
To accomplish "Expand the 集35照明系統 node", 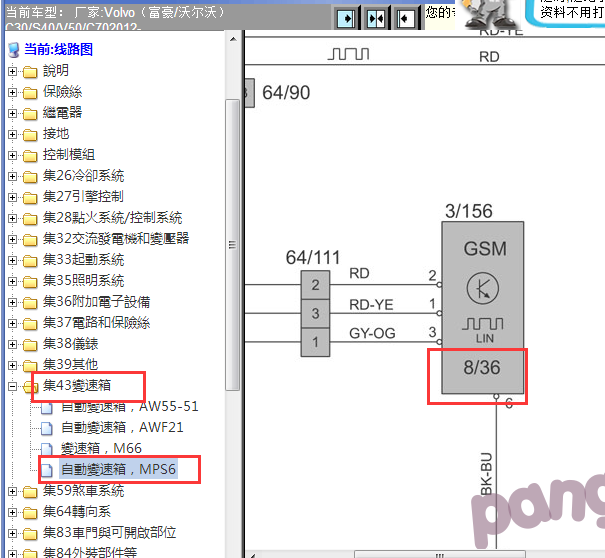I will (12, 281).
